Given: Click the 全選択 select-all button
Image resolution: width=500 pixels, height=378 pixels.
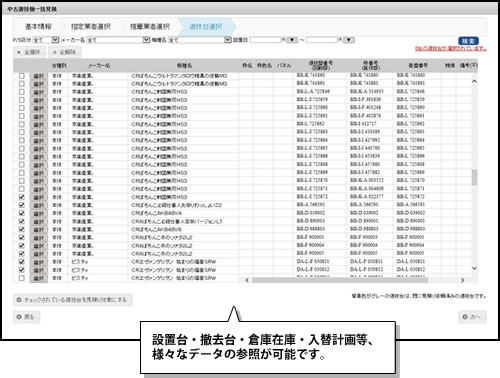Looking at the screenshot, I should tap(29, 52).
